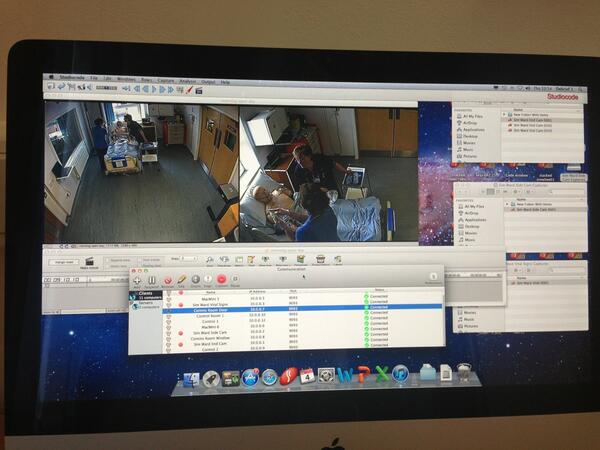Click the magnifier icon in timeline toolbar
Viewport: 600px width, 450px height.
tap(210, 260)
